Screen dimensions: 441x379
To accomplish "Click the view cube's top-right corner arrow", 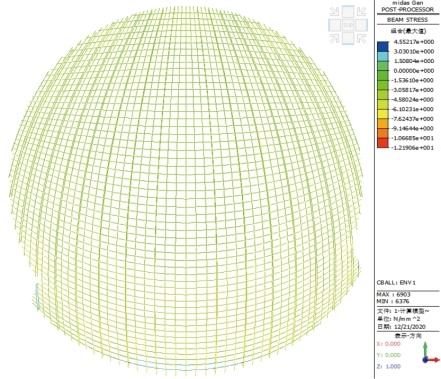I will click(x=361, y=12).
